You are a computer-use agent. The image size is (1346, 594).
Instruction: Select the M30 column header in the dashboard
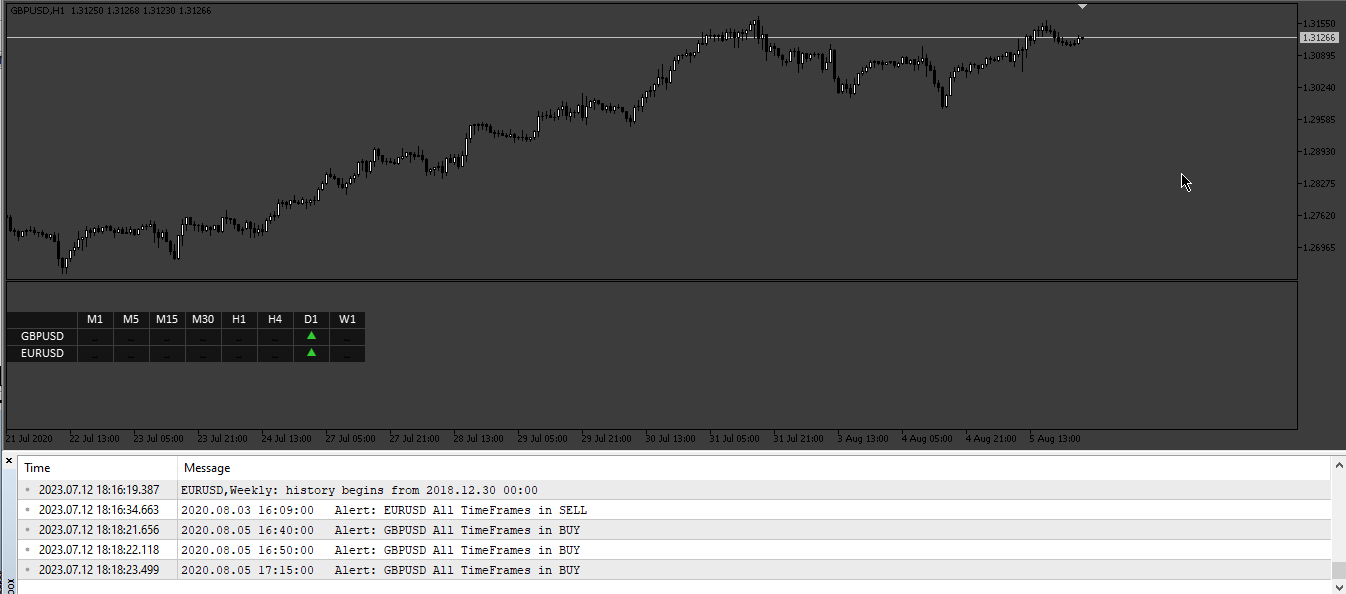pyautogui.click(x=203, y=320)
